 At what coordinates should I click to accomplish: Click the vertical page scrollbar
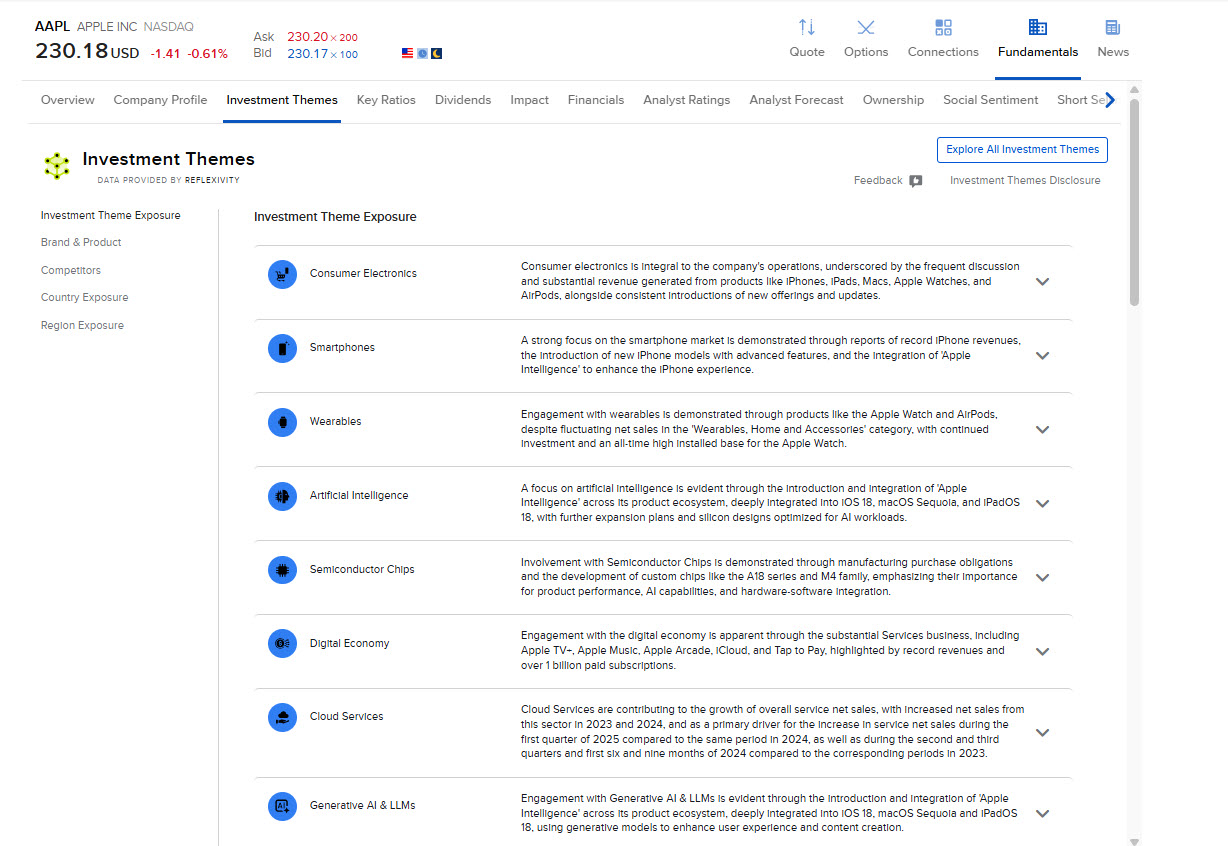tap(1134, 200)
